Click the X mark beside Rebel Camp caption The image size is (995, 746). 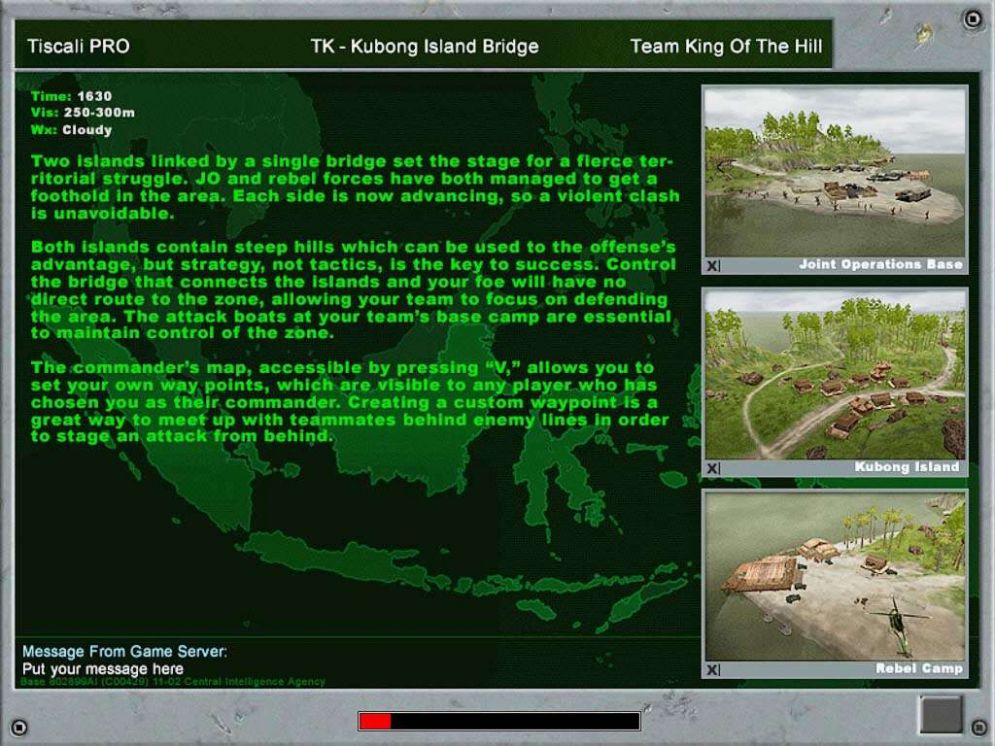click(x=713, y=670)
